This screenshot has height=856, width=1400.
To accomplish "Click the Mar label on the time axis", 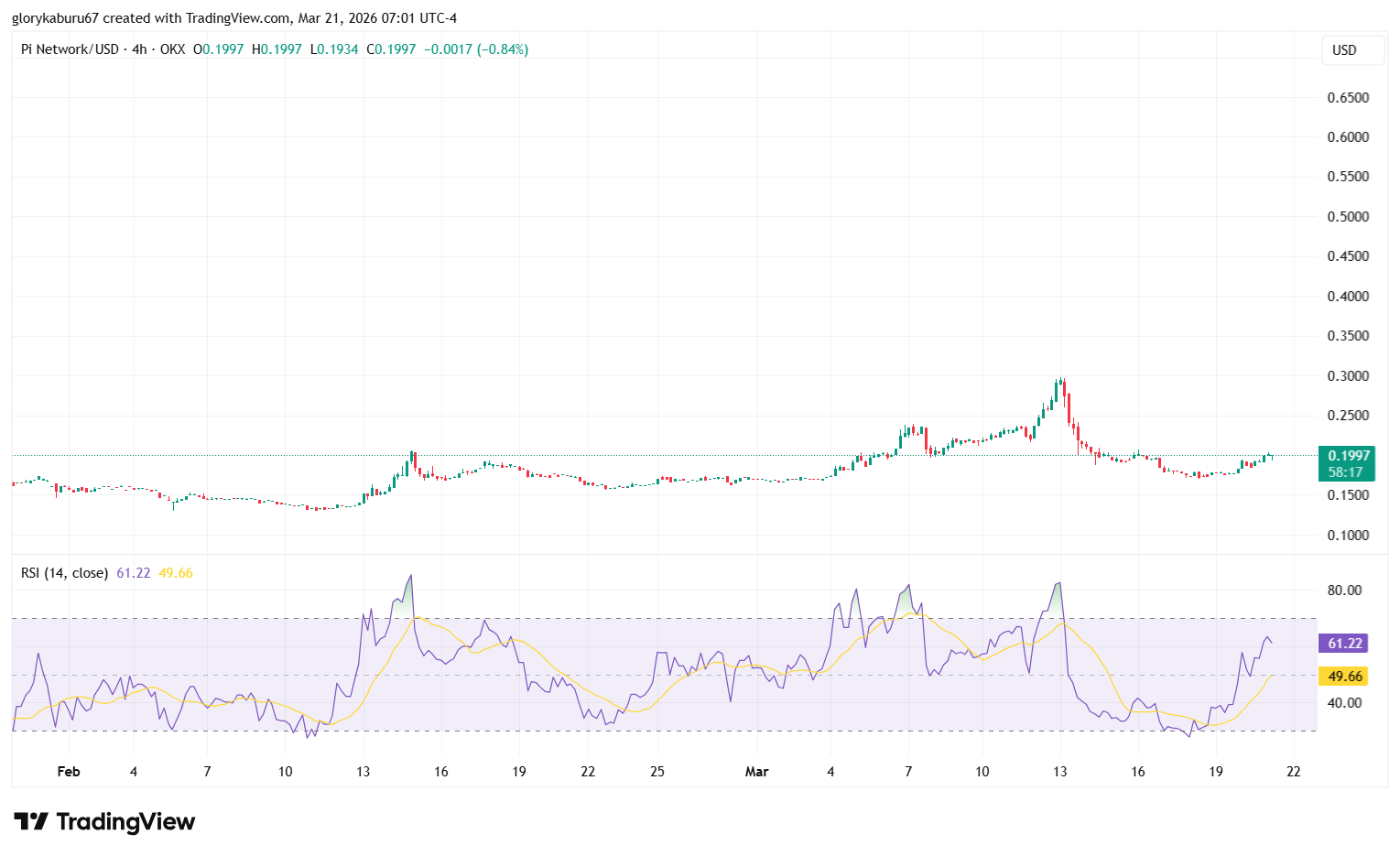I will click(756, 772).
